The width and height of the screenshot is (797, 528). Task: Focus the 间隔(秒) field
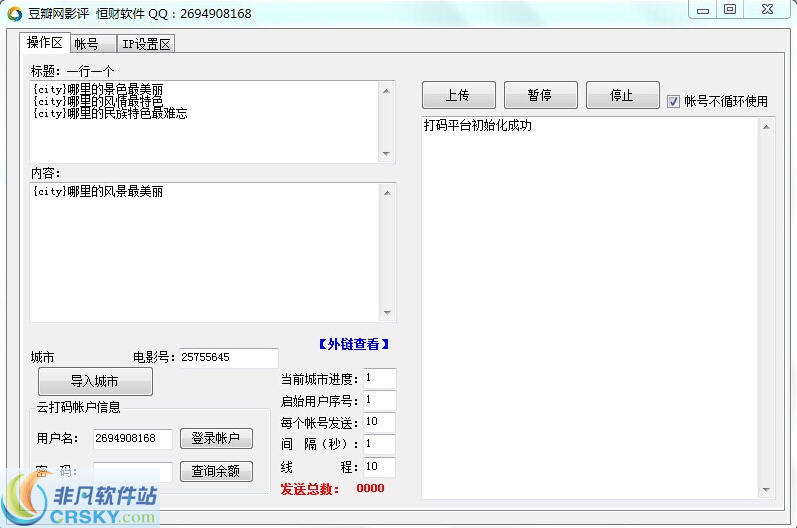(380, 444)
